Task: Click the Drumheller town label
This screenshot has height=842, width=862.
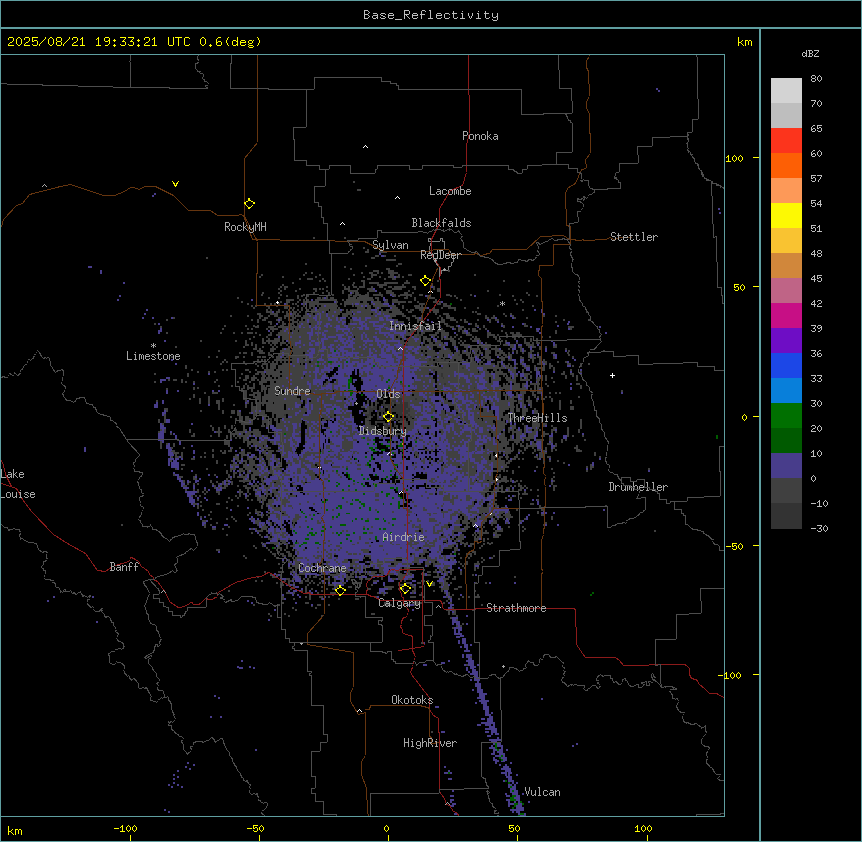Action: coord(638,487)
